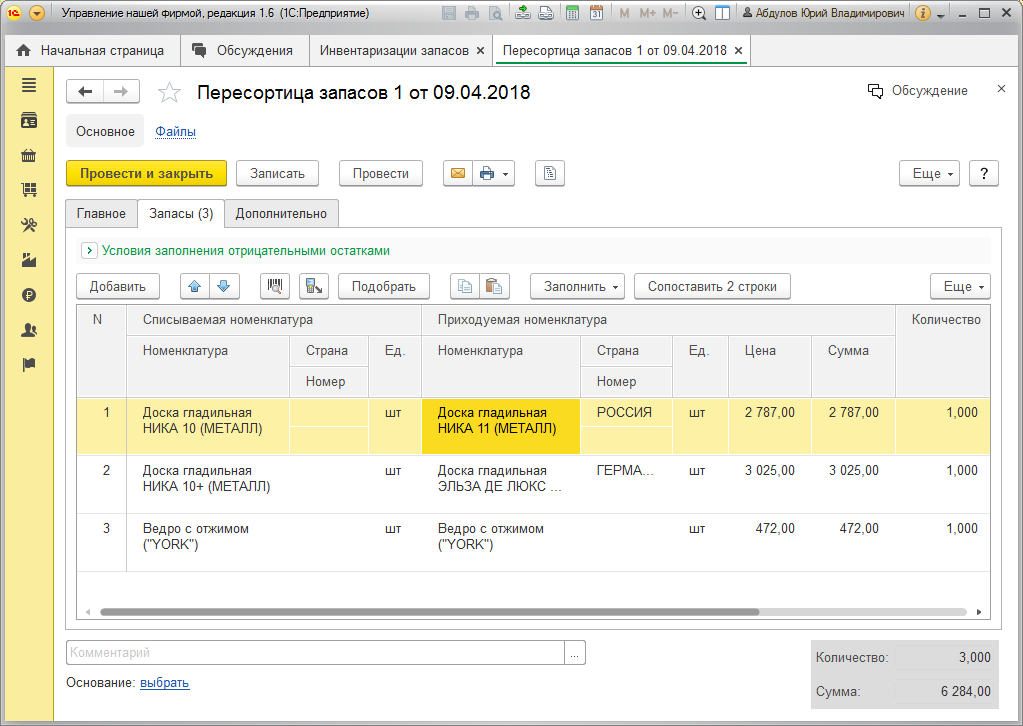
Task: Click the move row down arrow
Action: click(223, 286)
